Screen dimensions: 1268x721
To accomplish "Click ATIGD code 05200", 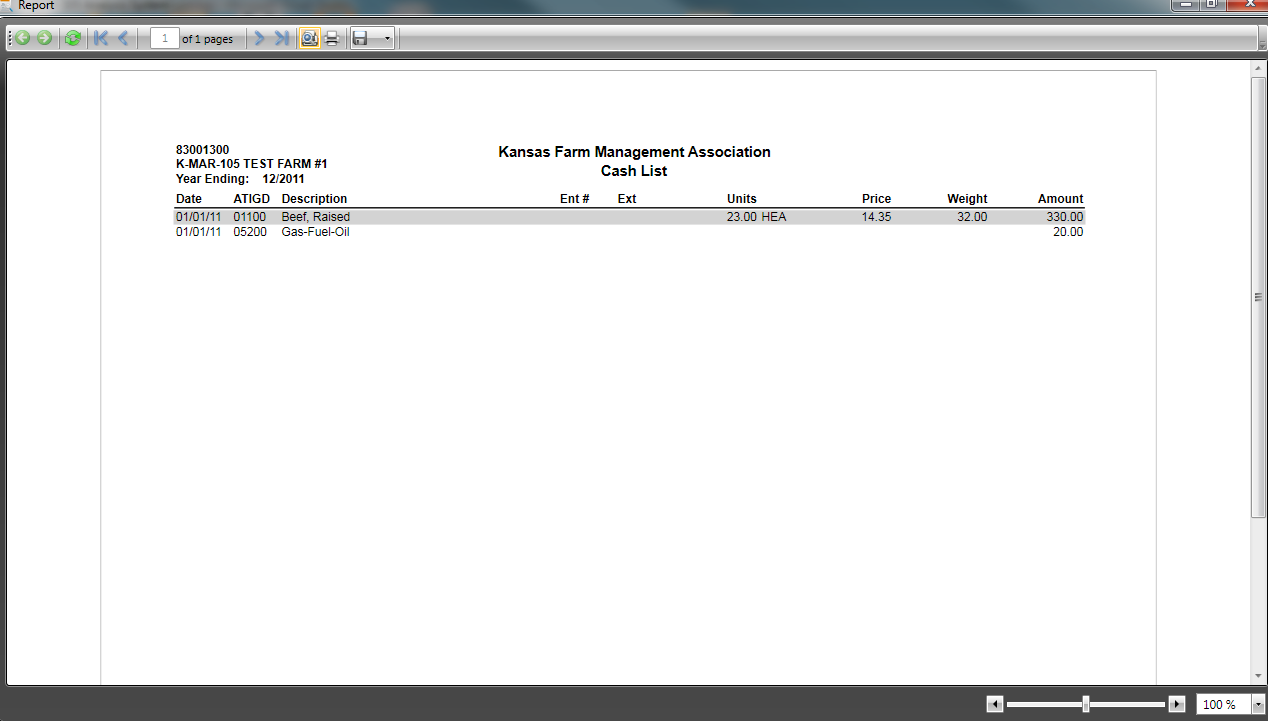I will click(x=250, y=232).
